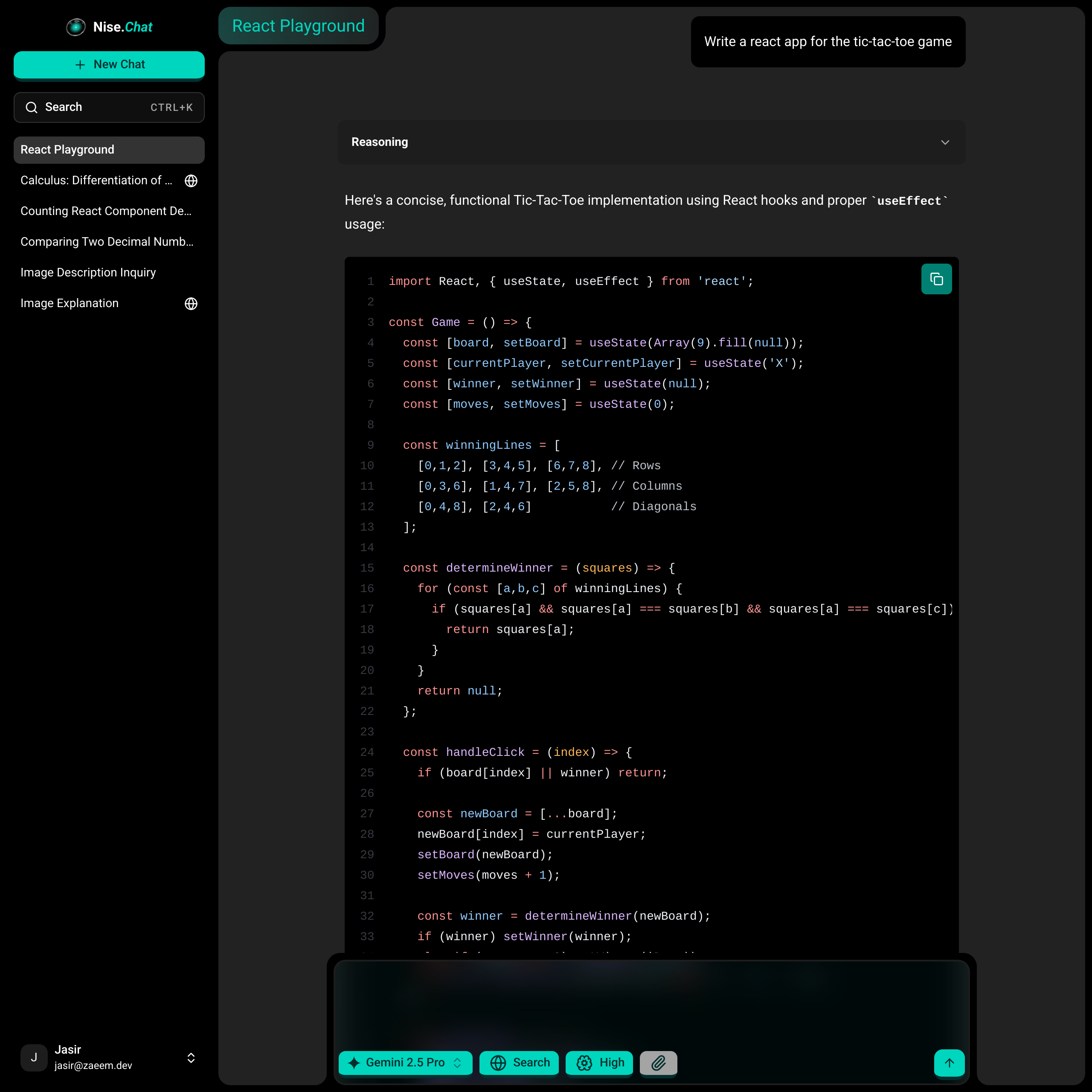The image size is (1092, 1092).
Task: Toggle web Search for the prompt
Action: tap(519, 1063)
